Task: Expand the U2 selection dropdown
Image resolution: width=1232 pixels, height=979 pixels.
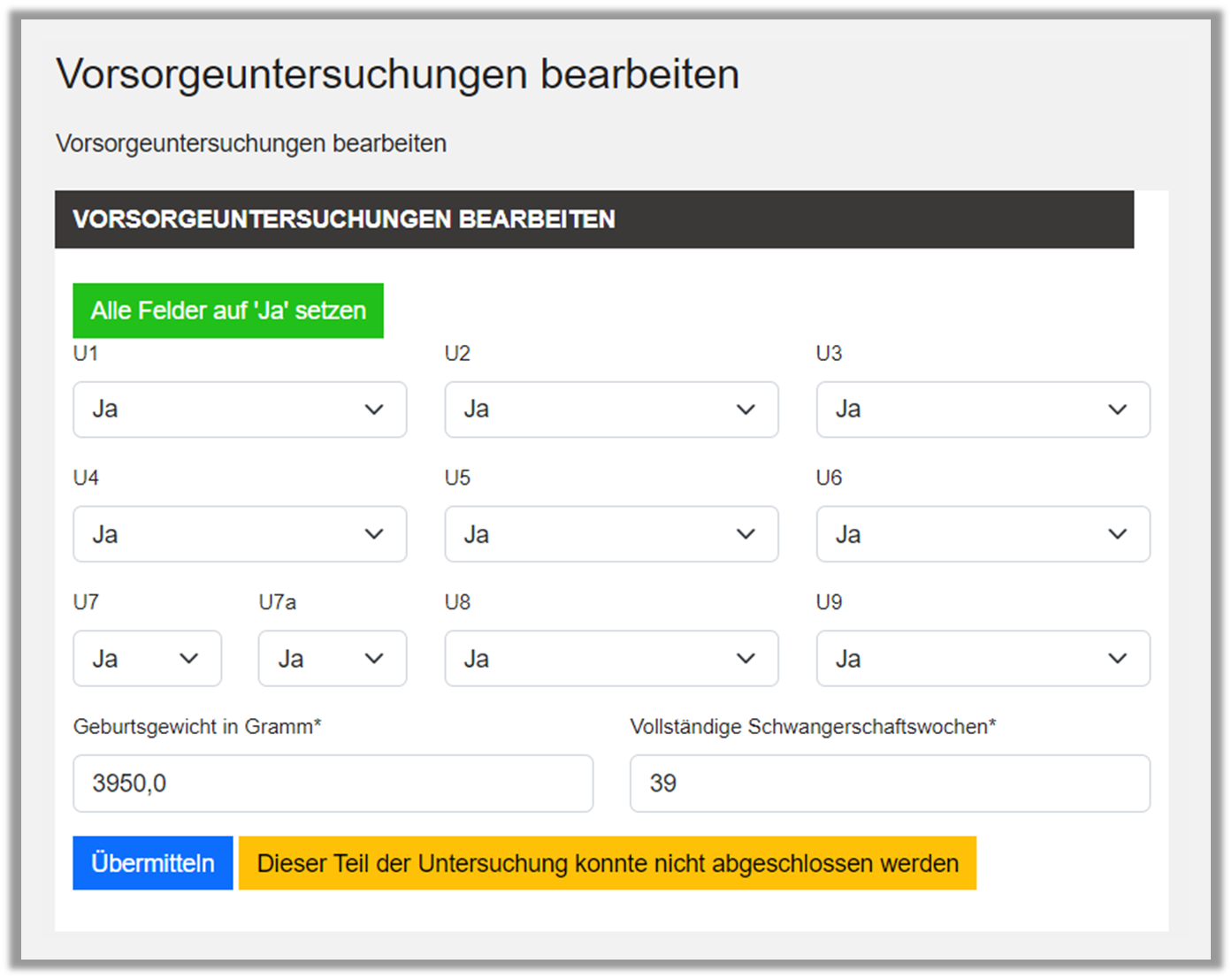Action: [x=610, y=409]
